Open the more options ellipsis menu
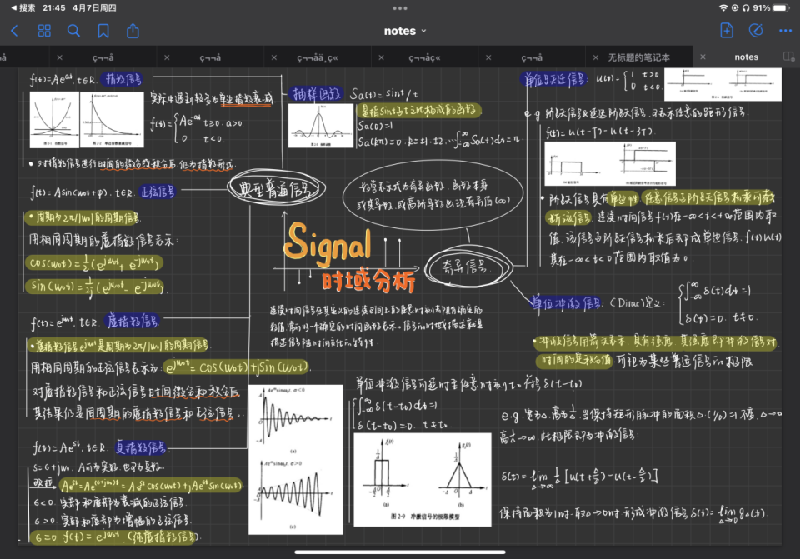This screenshot has width=800, height=559. point(783,31)
